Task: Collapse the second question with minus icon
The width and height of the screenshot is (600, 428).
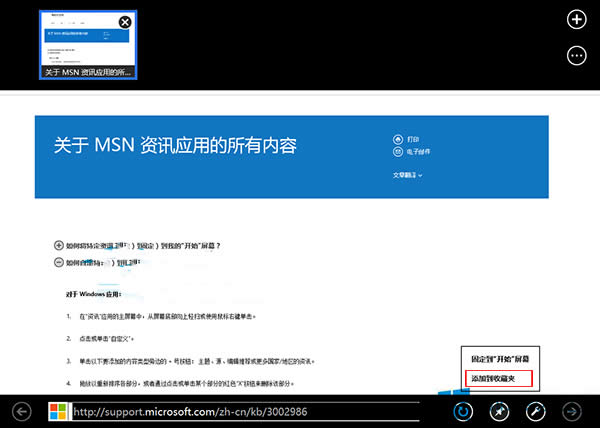Action: (x=59, y=262)
